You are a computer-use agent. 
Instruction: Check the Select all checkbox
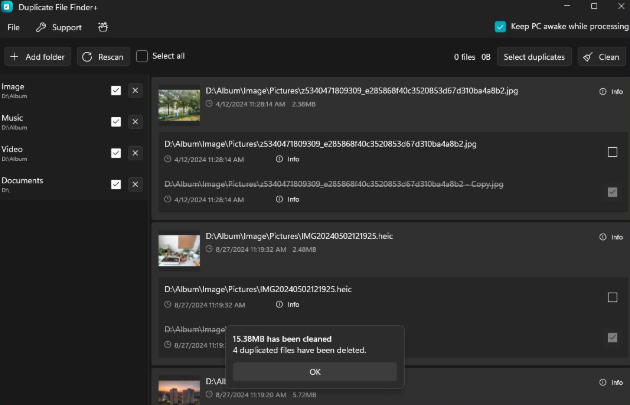pos(142,56)
